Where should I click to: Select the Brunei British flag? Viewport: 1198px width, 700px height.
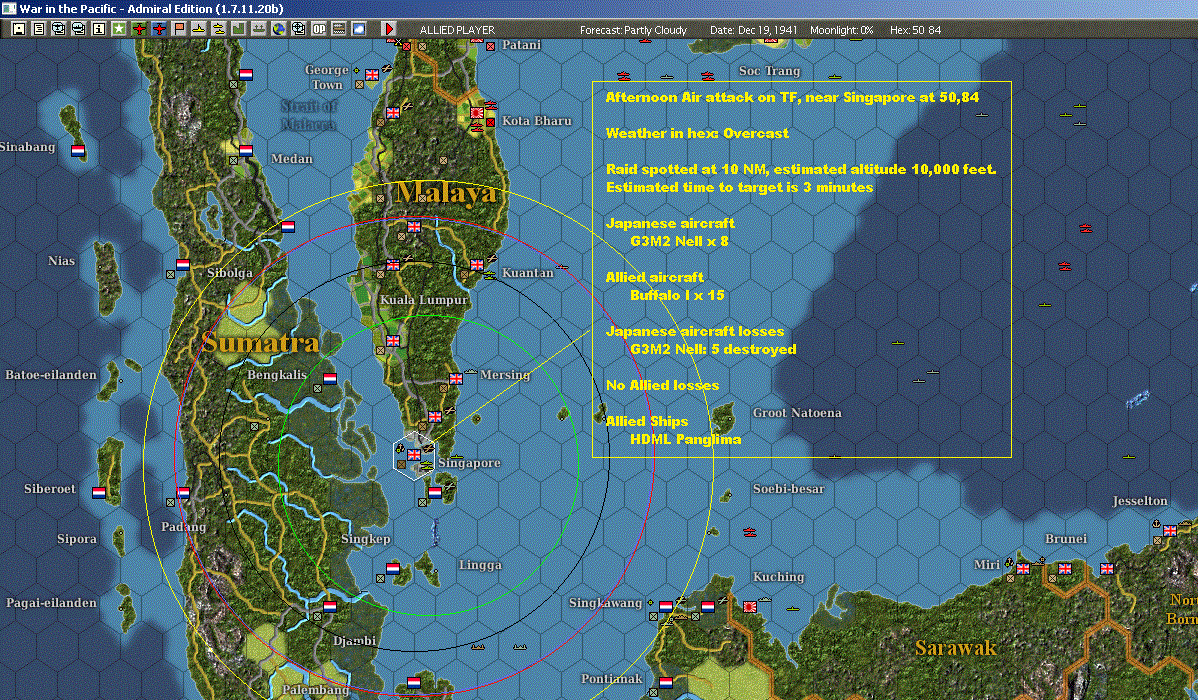[1065, 569]
